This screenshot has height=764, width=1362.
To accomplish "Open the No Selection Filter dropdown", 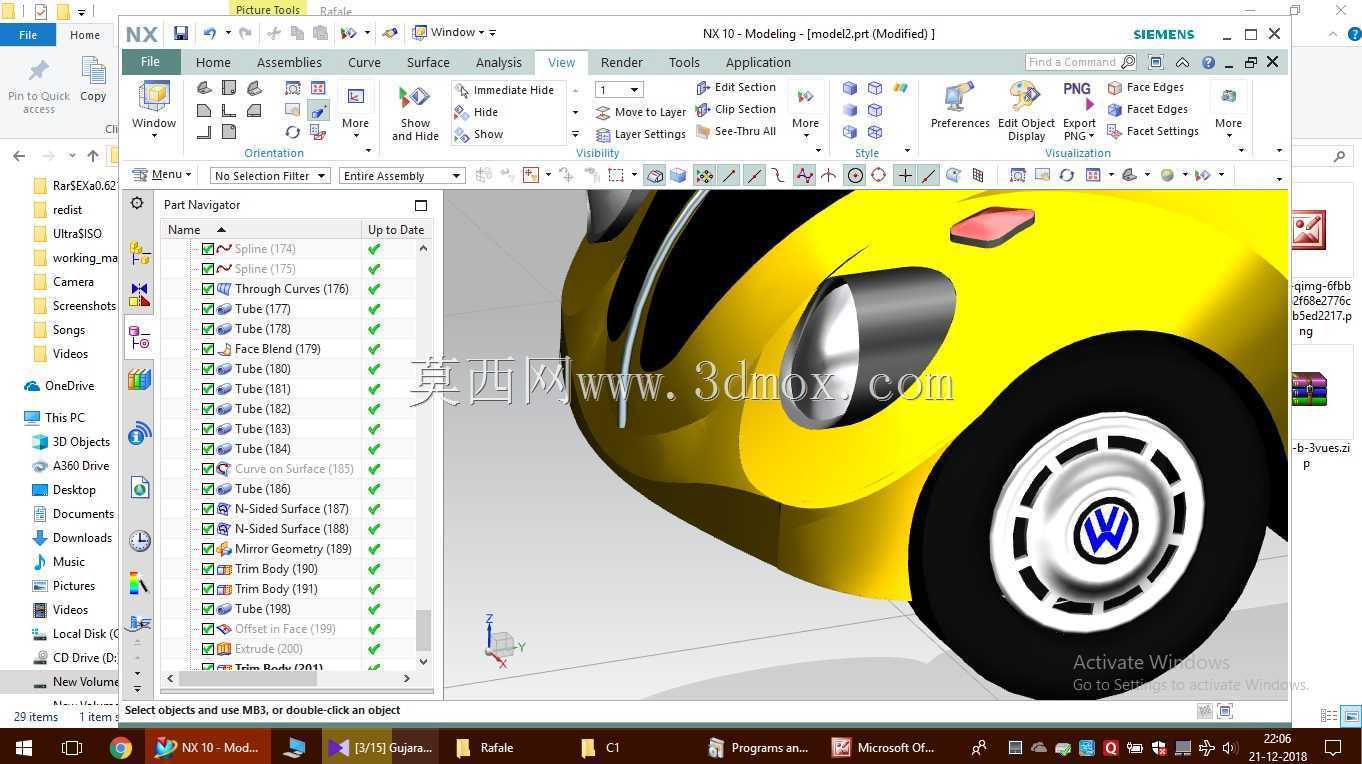I will coord(270,176).
